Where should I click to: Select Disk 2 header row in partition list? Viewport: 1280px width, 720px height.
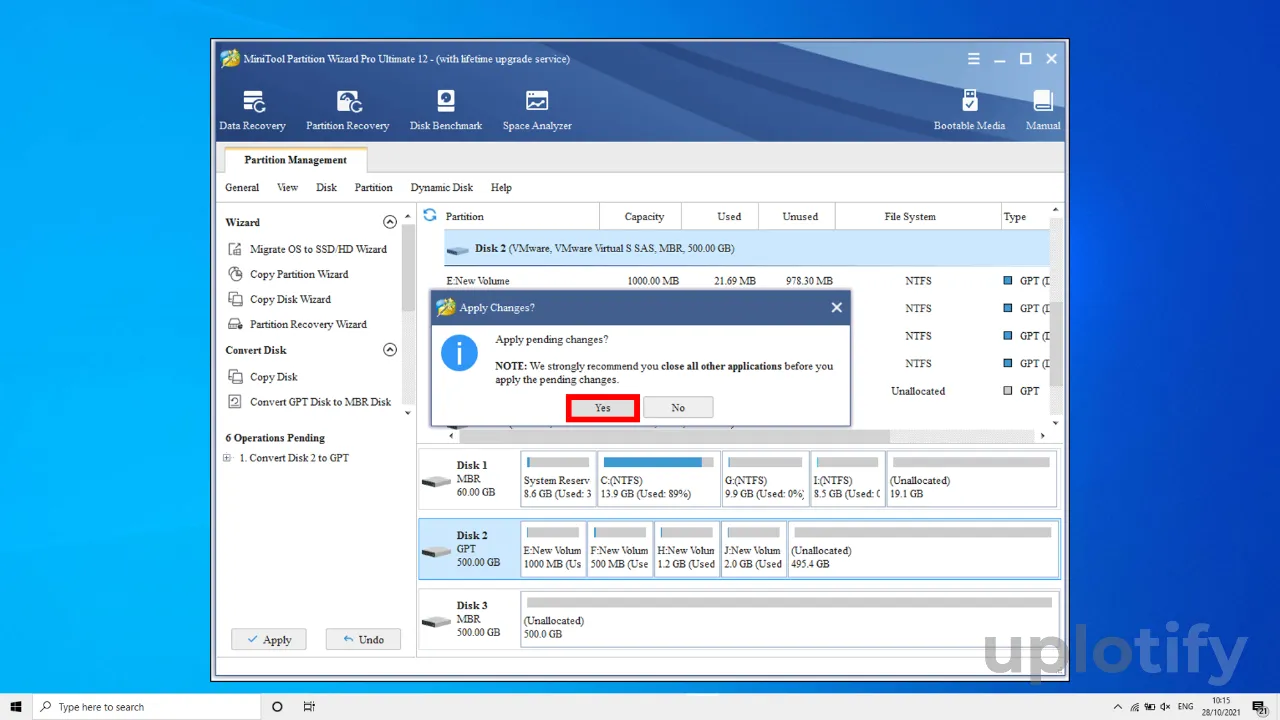[x=747, y=248]
